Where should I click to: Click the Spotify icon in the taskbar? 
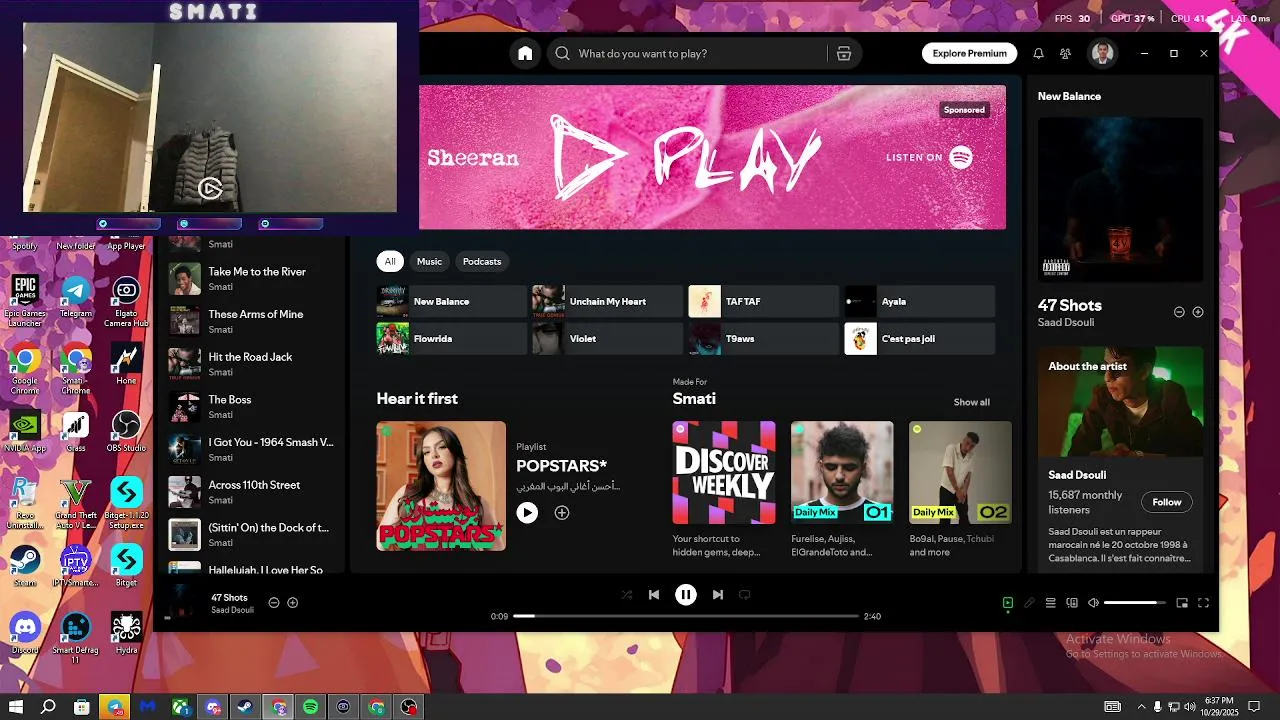click(310, 707)
